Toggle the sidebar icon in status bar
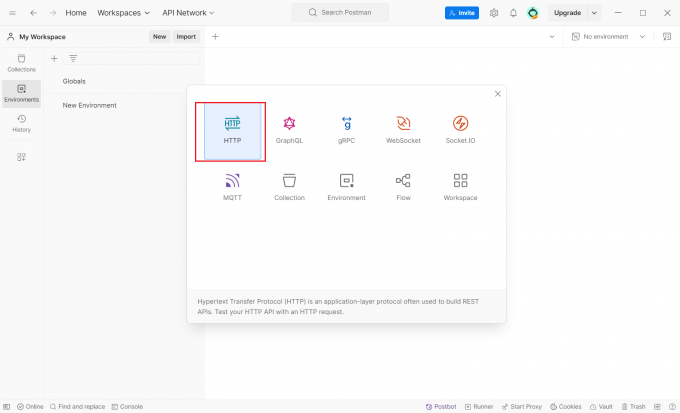Viewport: 680px width, 413px height. point(7,406)
